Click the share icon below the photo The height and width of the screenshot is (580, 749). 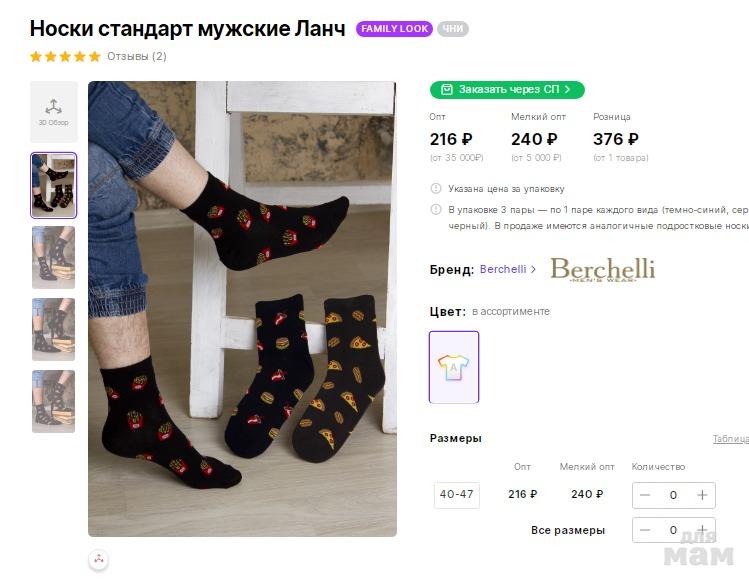point(98,560)
